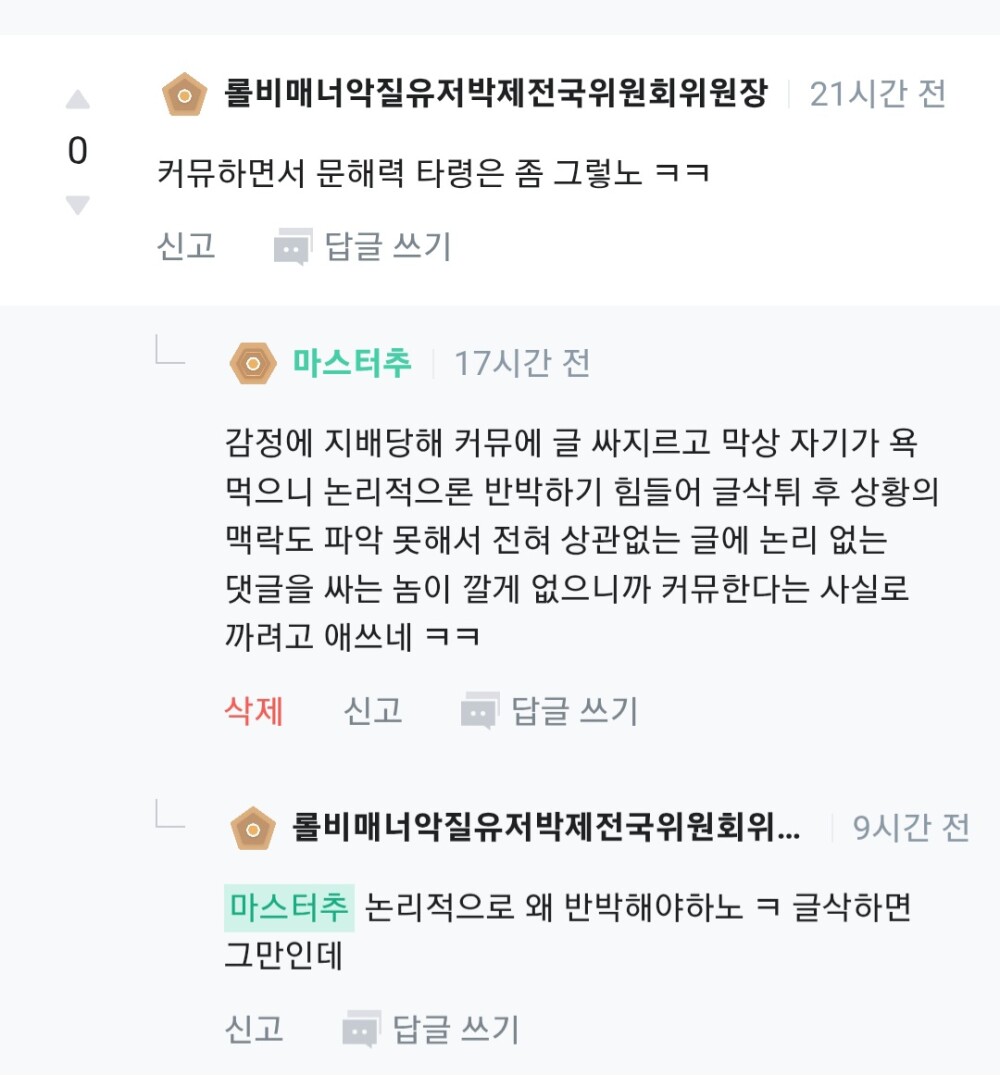Delete 마스터추's reply with 삭제
This screenshot has height=1075, width=1000.
254,711
